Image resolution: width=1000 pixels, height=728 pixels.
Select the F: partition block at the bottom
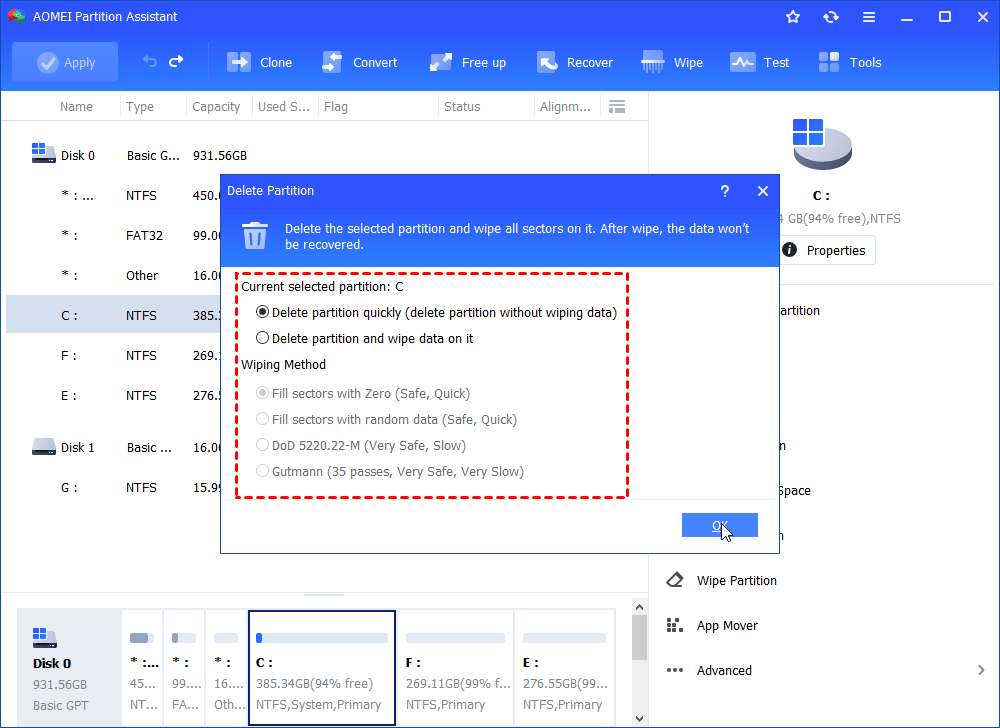click(x=456, y=665)
